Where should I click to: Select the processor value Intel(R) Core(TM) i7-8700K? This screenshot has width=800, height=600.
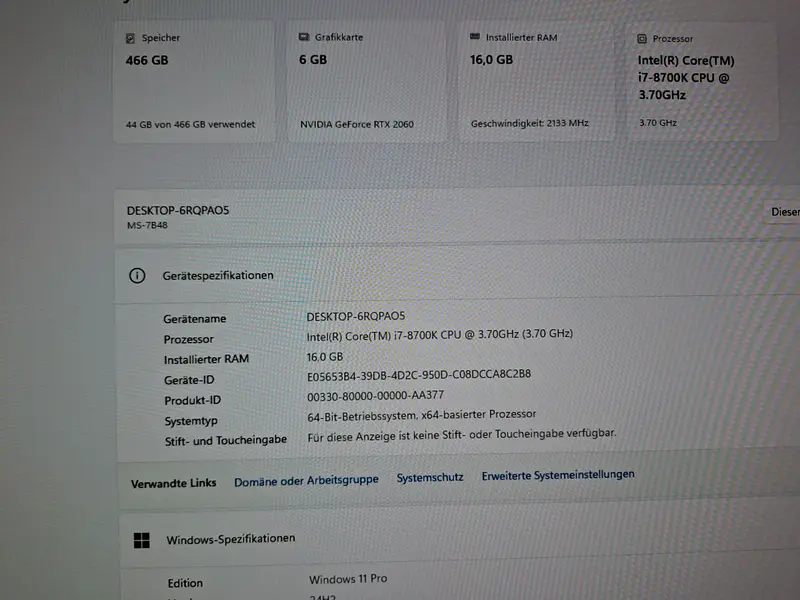coord(439,335)
